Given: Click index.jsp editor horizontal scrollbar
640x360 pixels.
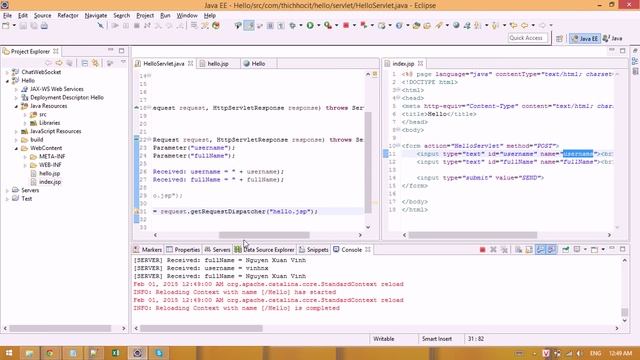Looking at the screenshot, I should pyautogui.click(x=473, y=235).
